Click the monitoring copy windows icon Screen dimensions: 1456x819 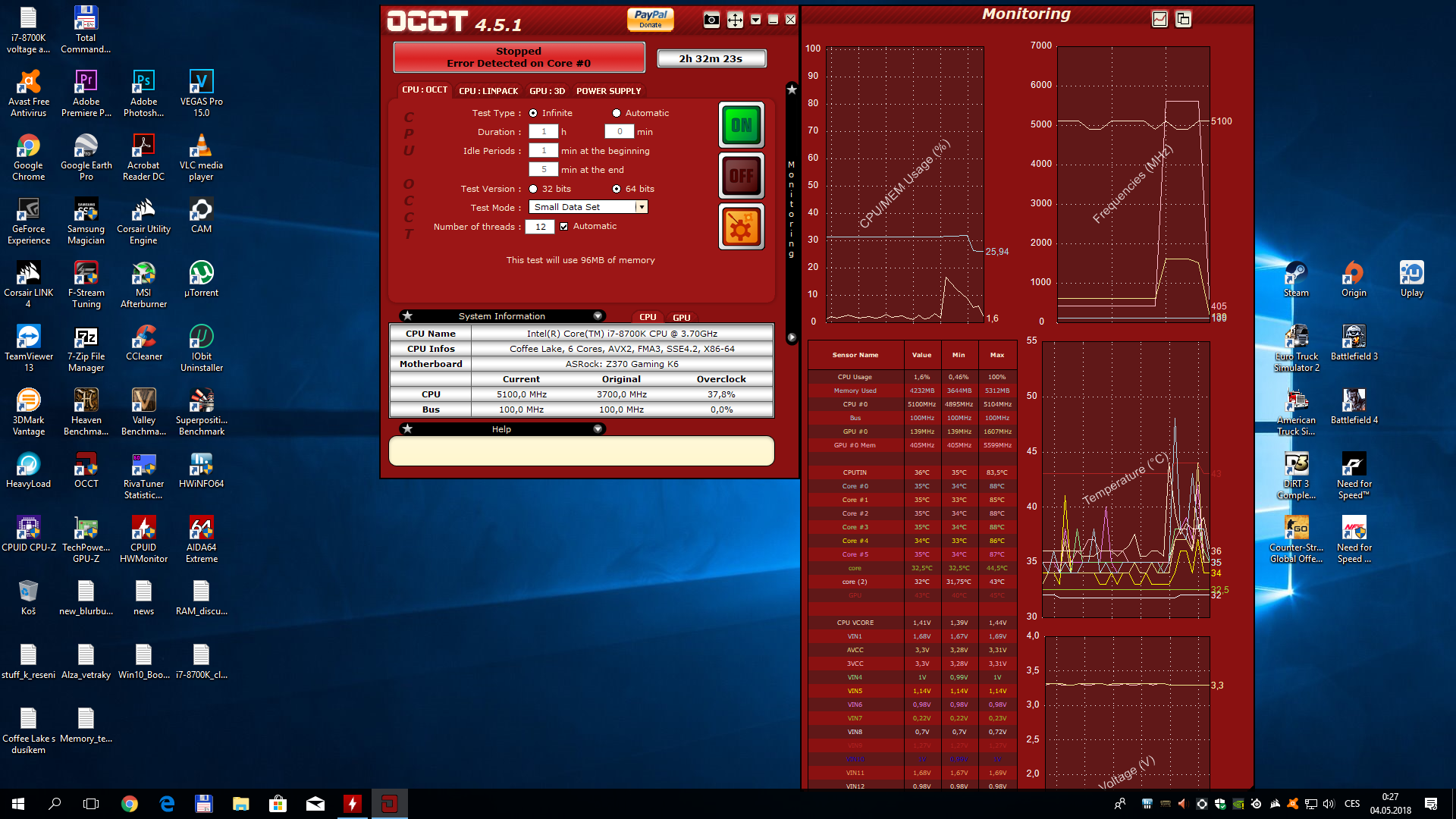1183,19
